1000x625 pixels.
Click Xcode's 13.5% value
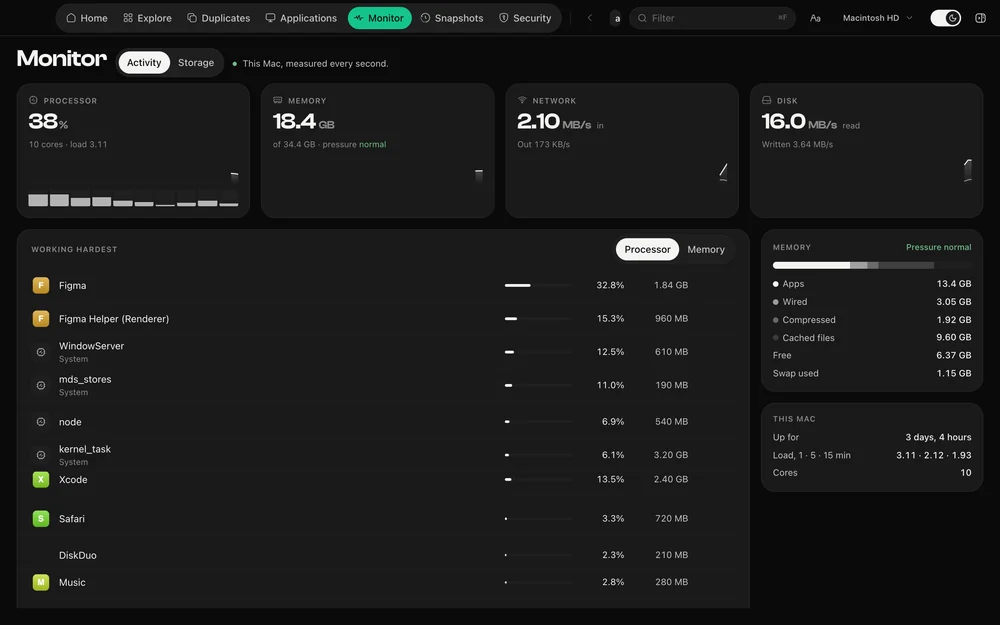click(x=610, y=479)
